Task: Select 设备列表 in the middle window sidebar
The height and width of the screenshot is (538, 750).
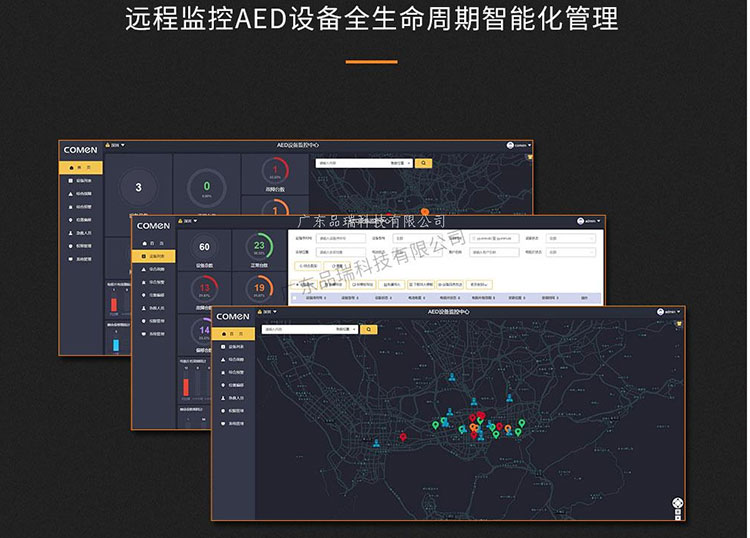Action: click(x=154, y=256)
